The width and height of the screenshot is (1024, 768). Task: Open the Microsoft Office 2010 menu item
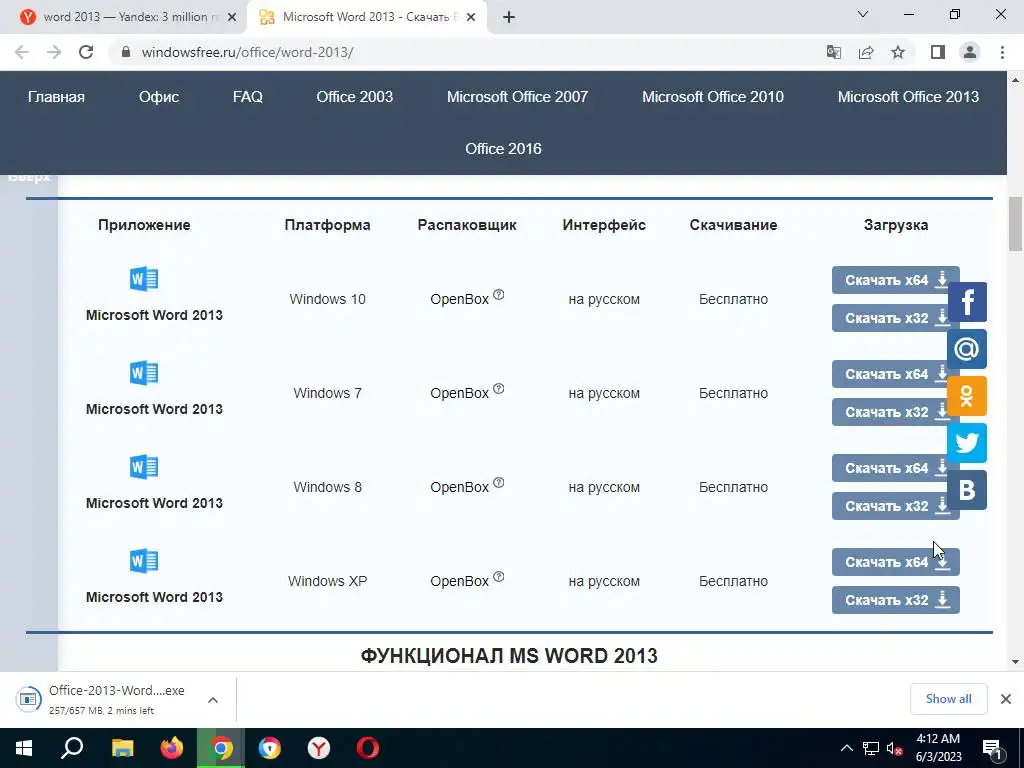[x=712, y=97]
